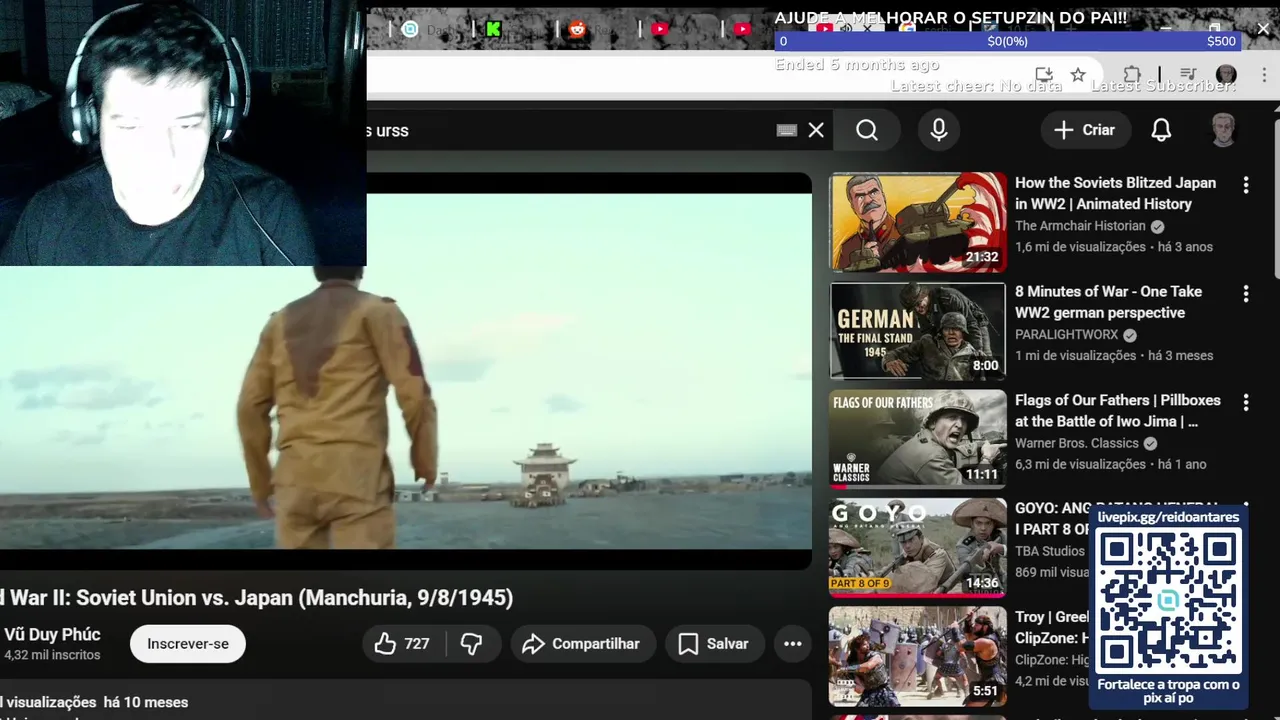Screen dimensions: 1280x720
Task: Open the Criar create menu
Action: [x=1084, y=130]
